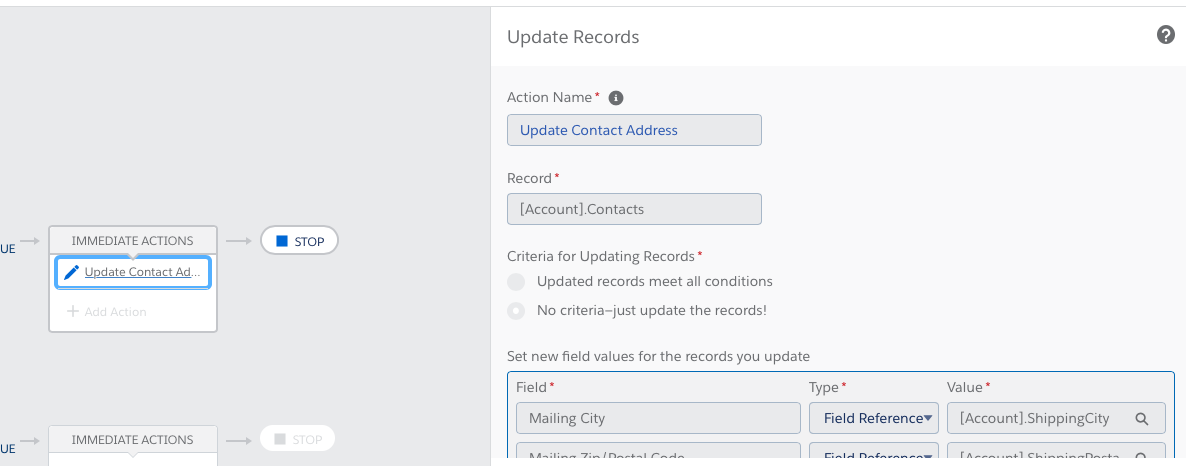Open the second row Field Reference dropdown
Viewport: 1186px width, 466px height.
(x=873, y=456)
